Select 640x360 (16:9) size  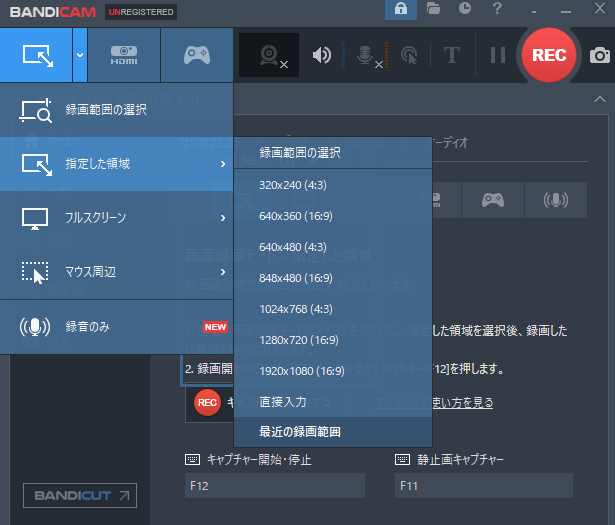point(333,216)
